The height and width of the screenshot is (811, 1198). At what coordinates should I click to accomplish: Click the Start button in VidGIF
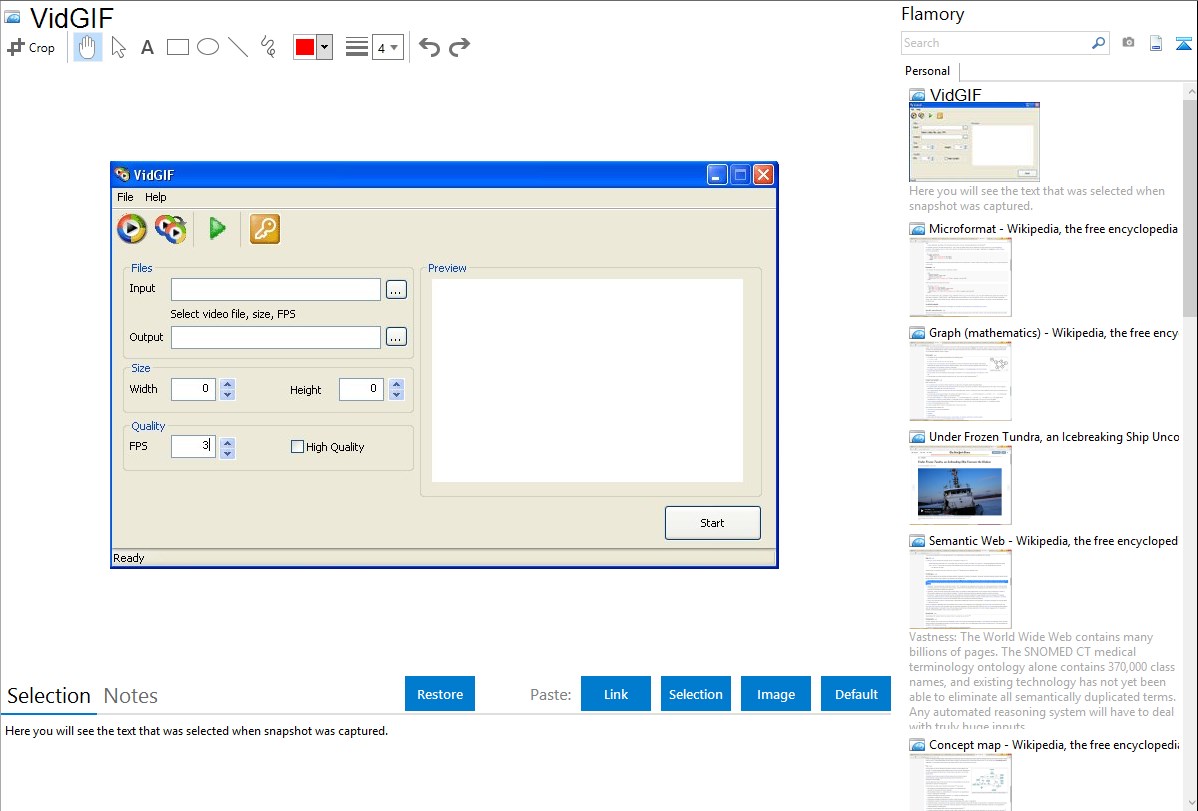tap(712, 523)
